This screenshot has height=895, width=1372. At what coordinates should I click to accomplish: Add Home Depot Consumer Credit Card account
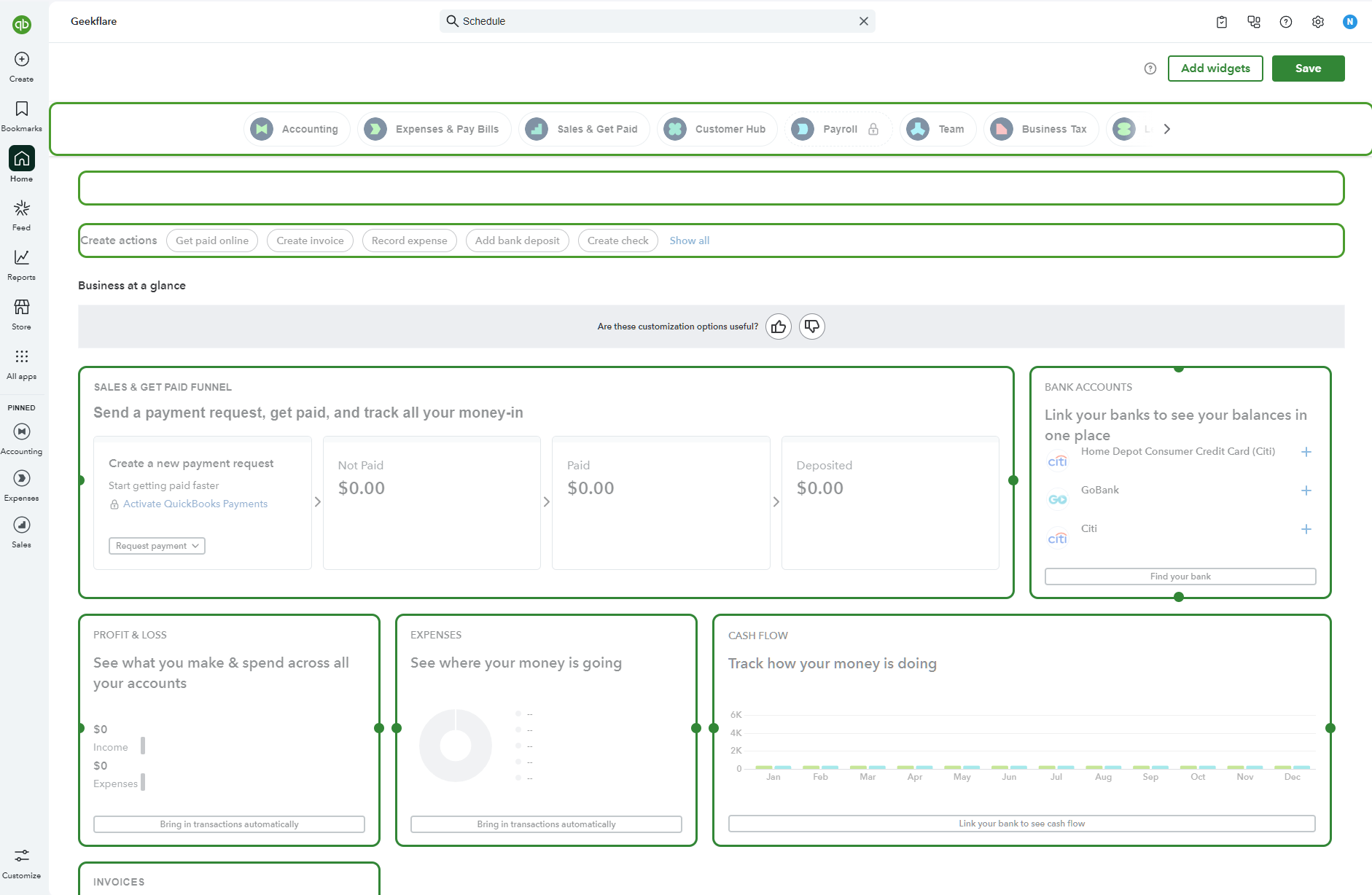pos(1306,452)
